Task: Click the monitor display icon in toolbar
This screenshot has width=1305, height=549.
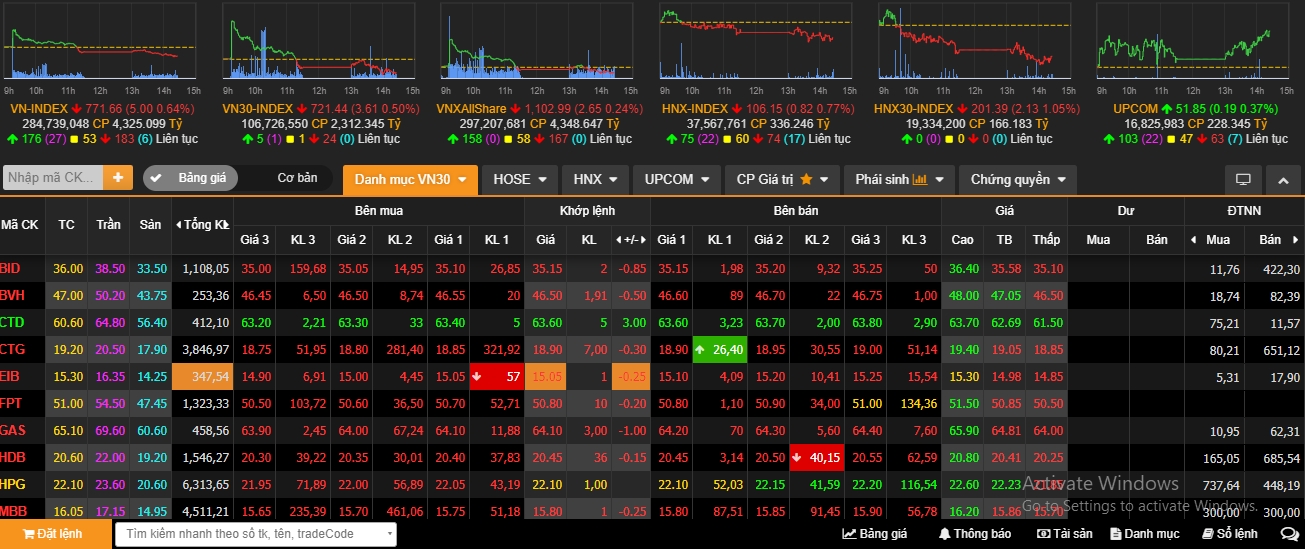Action: click(x=1243, y=180)
